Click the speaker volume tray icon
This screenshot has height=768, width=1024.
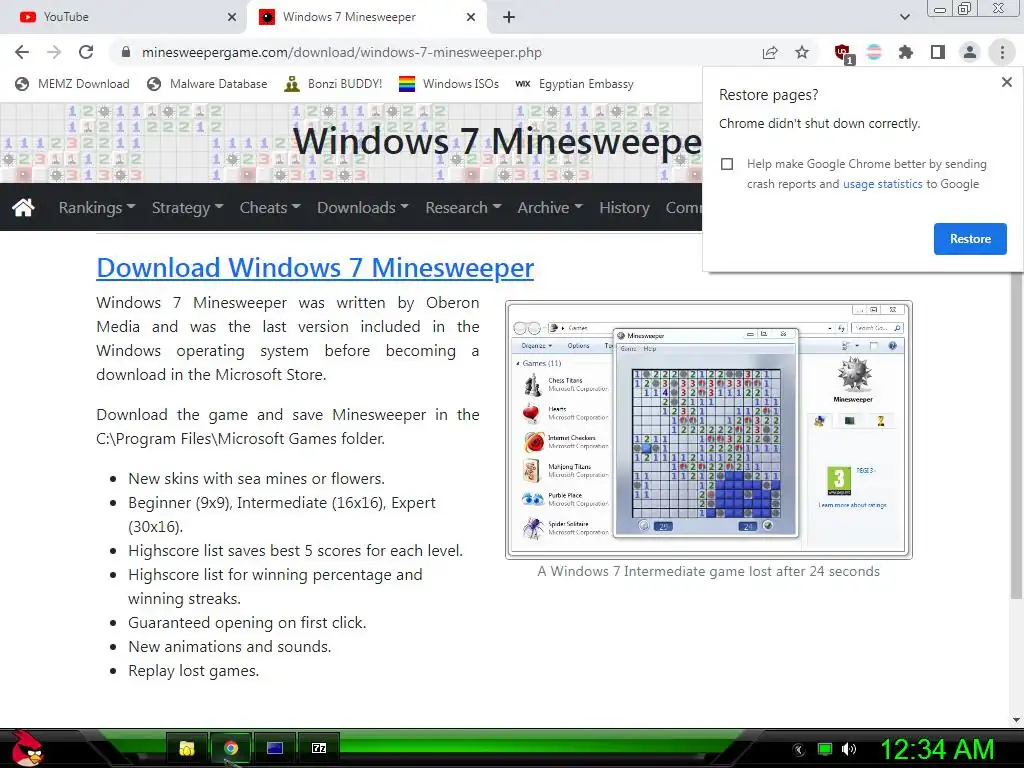(x=848, y=749)
